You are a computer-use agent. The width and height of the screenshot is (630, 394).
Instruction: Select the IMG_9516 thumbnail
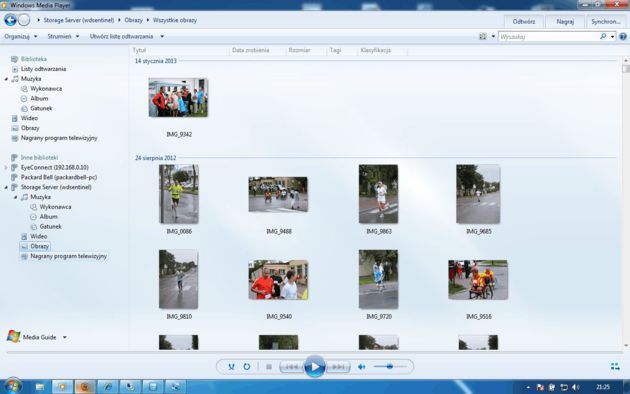pyautogui.click(x=478, y=280)
